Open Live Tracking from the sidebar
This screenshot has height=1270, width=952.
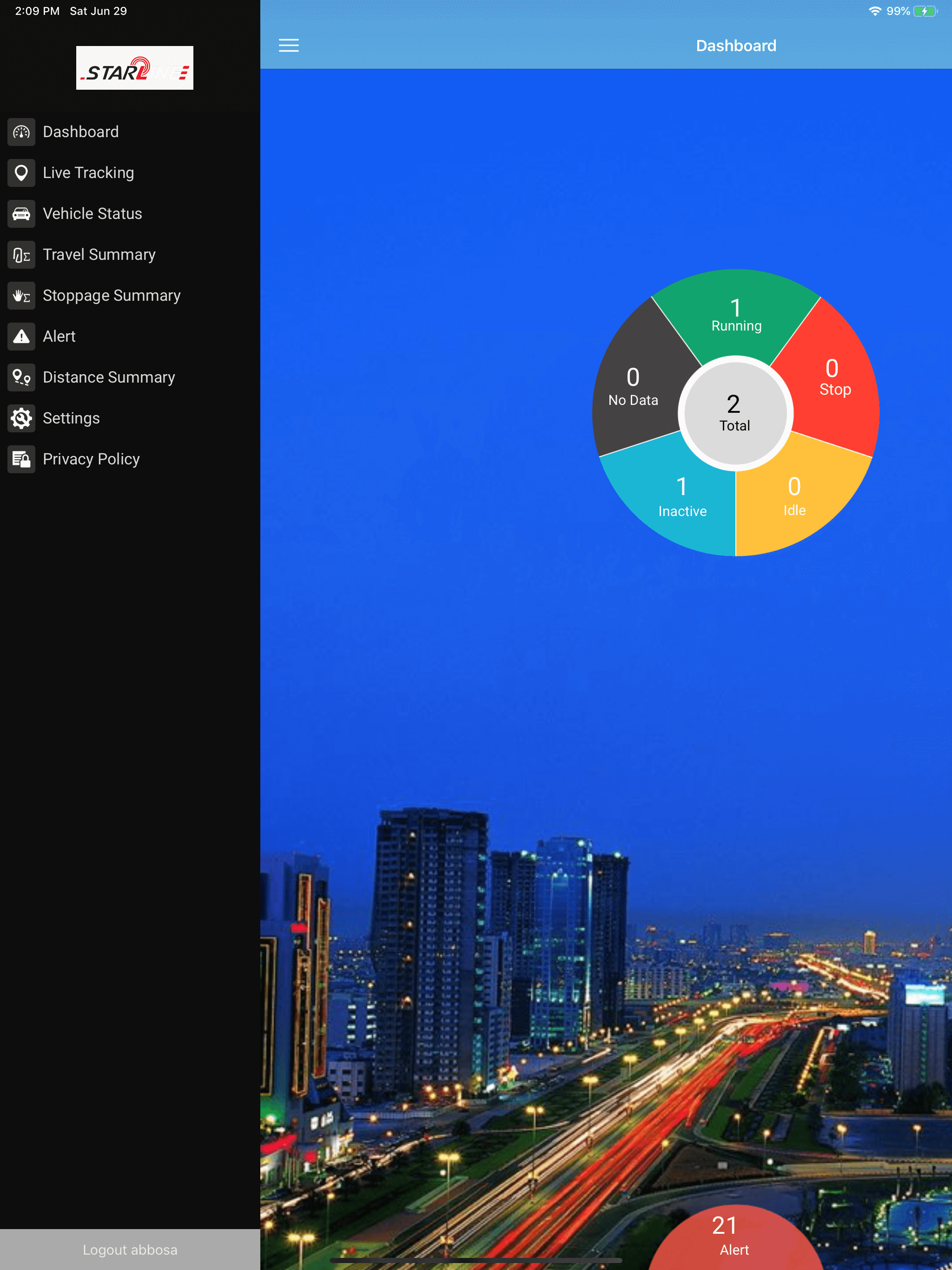130,173
